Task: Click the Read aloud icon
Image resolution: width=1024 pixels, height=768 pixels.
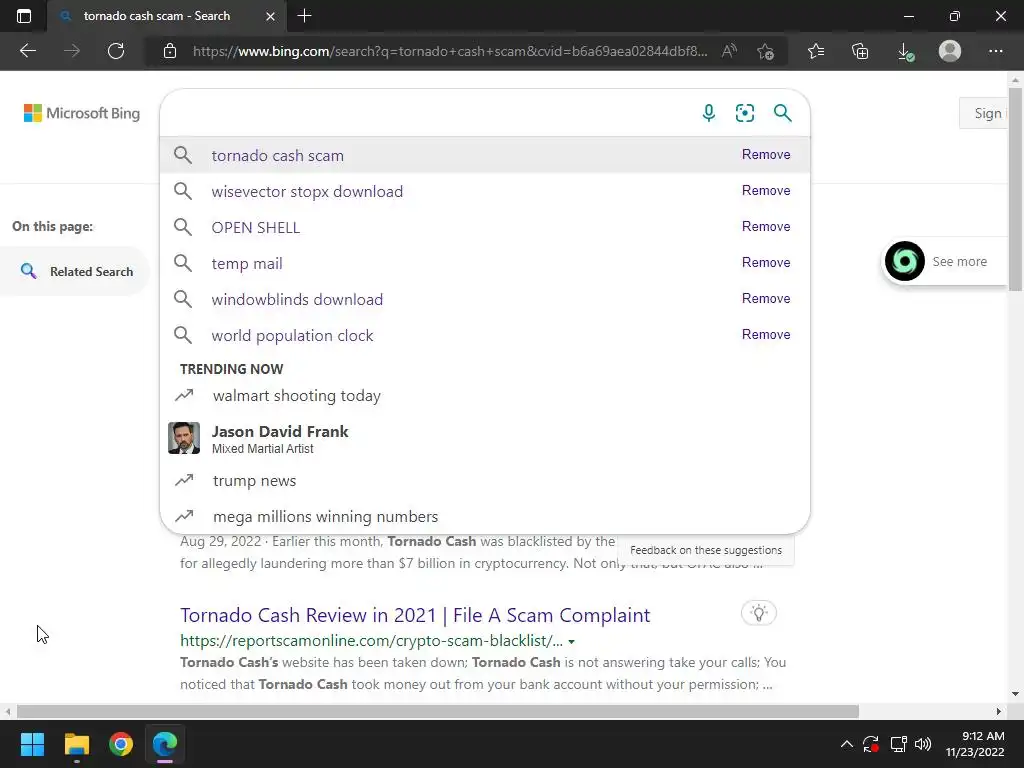Action: pos(729,51)
